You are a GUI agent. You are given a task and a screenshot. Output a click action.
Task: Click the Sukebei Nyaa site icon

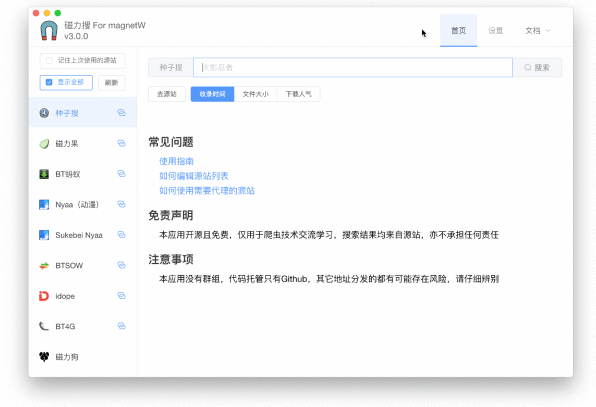click(44, 235)
